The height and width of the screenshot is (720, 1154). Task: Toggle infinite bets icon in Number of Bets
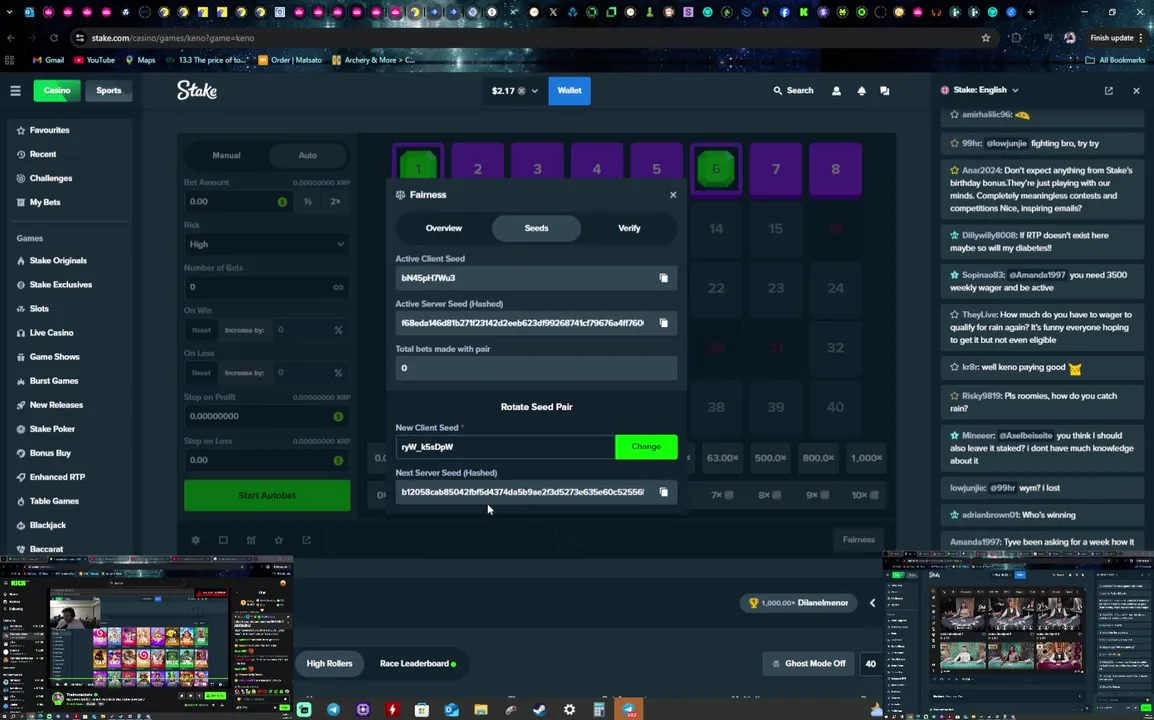point(338,287)
